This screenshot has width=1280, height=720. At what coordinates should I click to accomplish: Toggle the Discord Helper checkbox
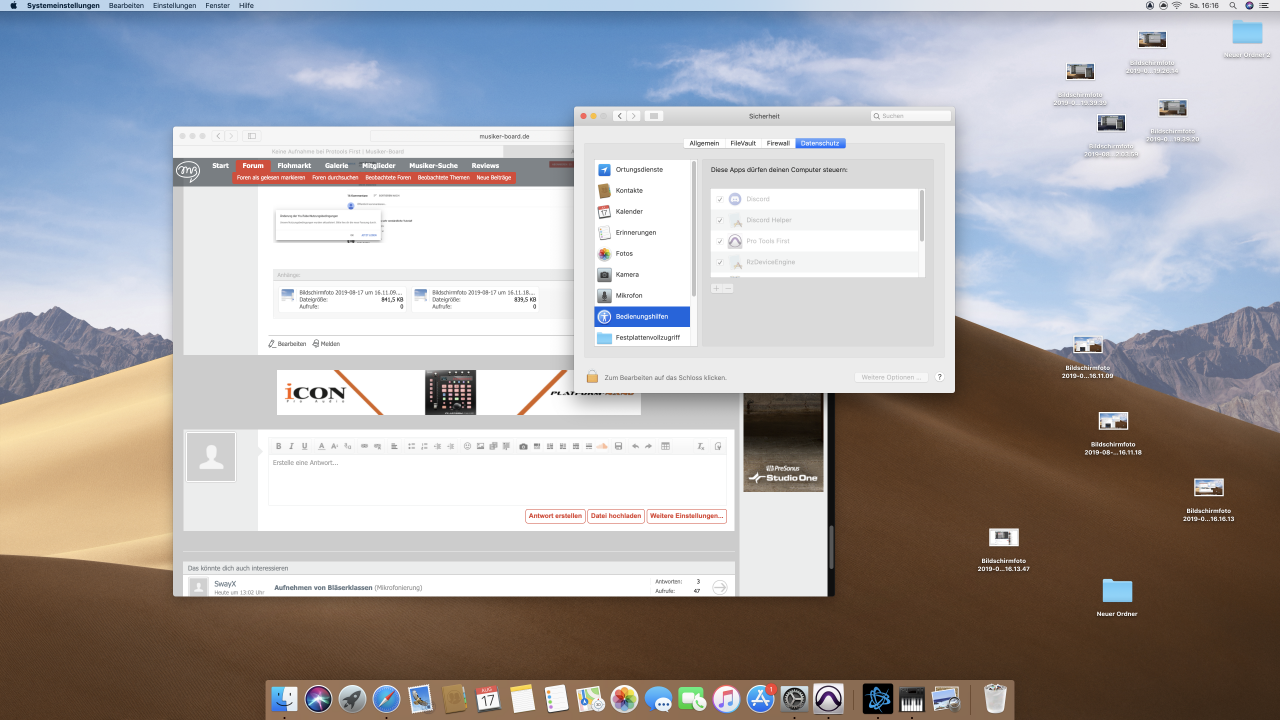720,220
